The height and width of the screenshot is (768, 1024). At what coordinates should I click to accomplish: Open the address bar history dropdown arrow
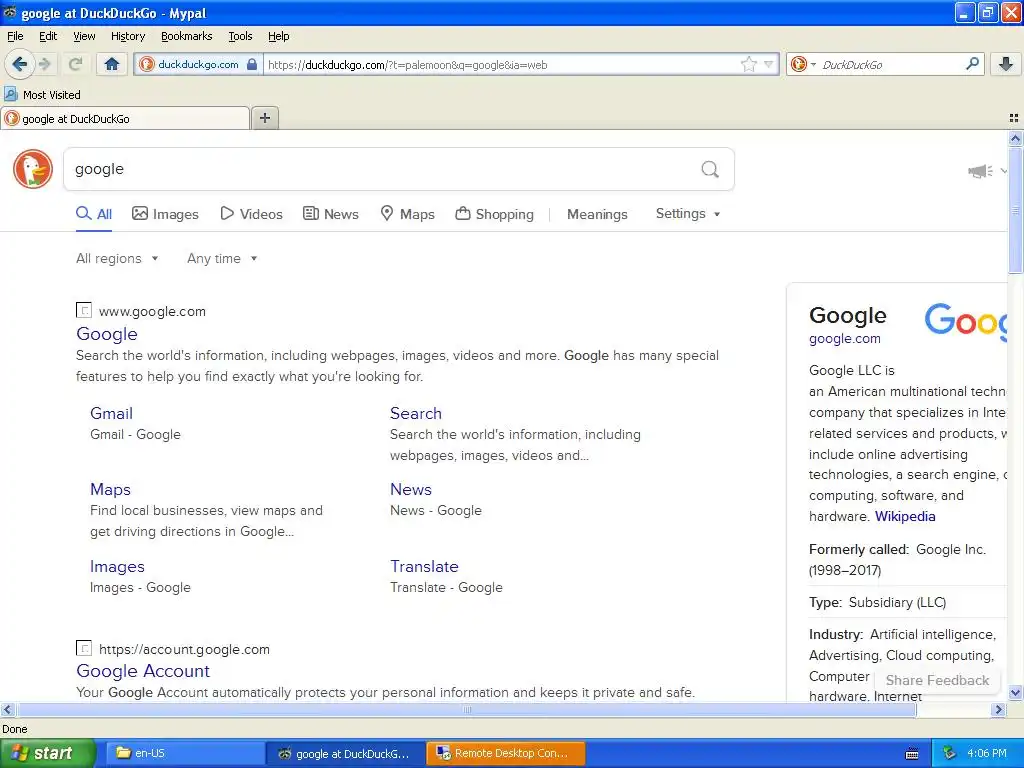point(769,64)
